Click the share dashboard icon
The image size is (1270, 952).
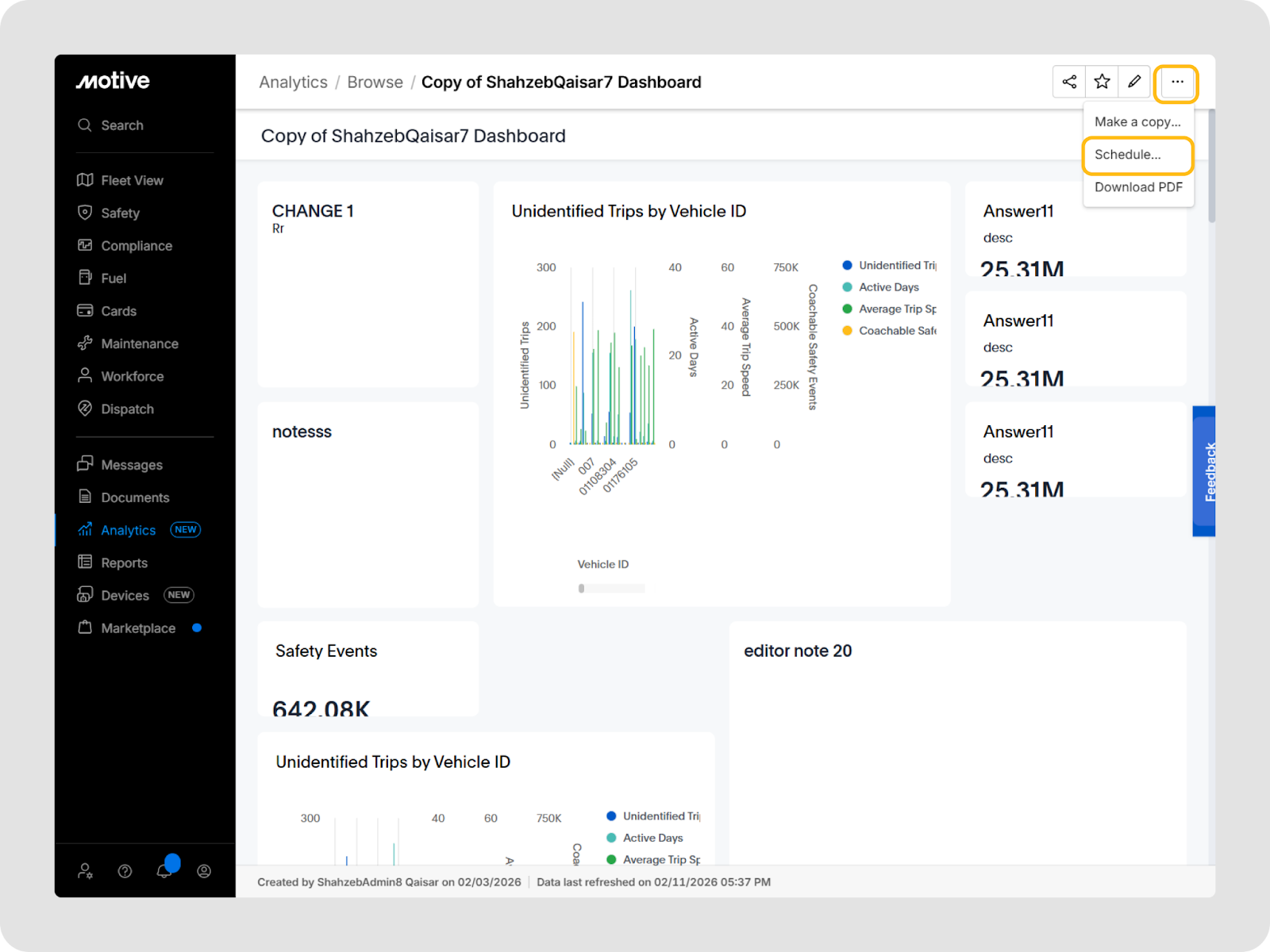point(1069,82)
